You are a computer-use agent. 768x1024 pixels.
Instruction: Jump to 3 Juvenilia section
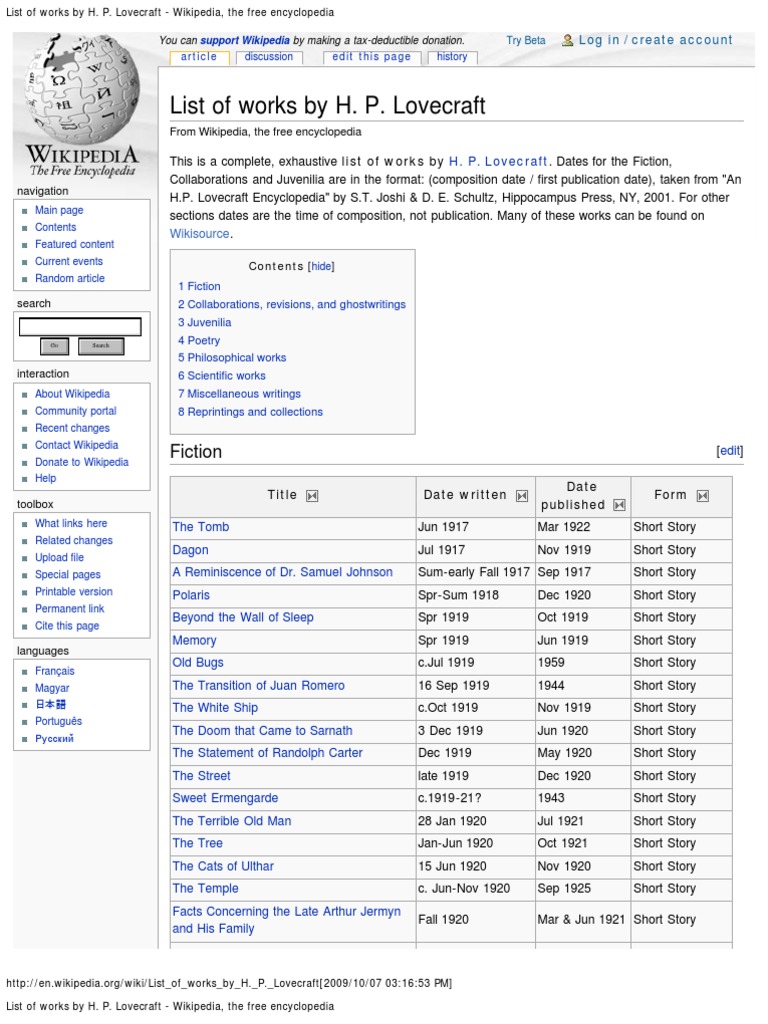[x=204, y=323]
